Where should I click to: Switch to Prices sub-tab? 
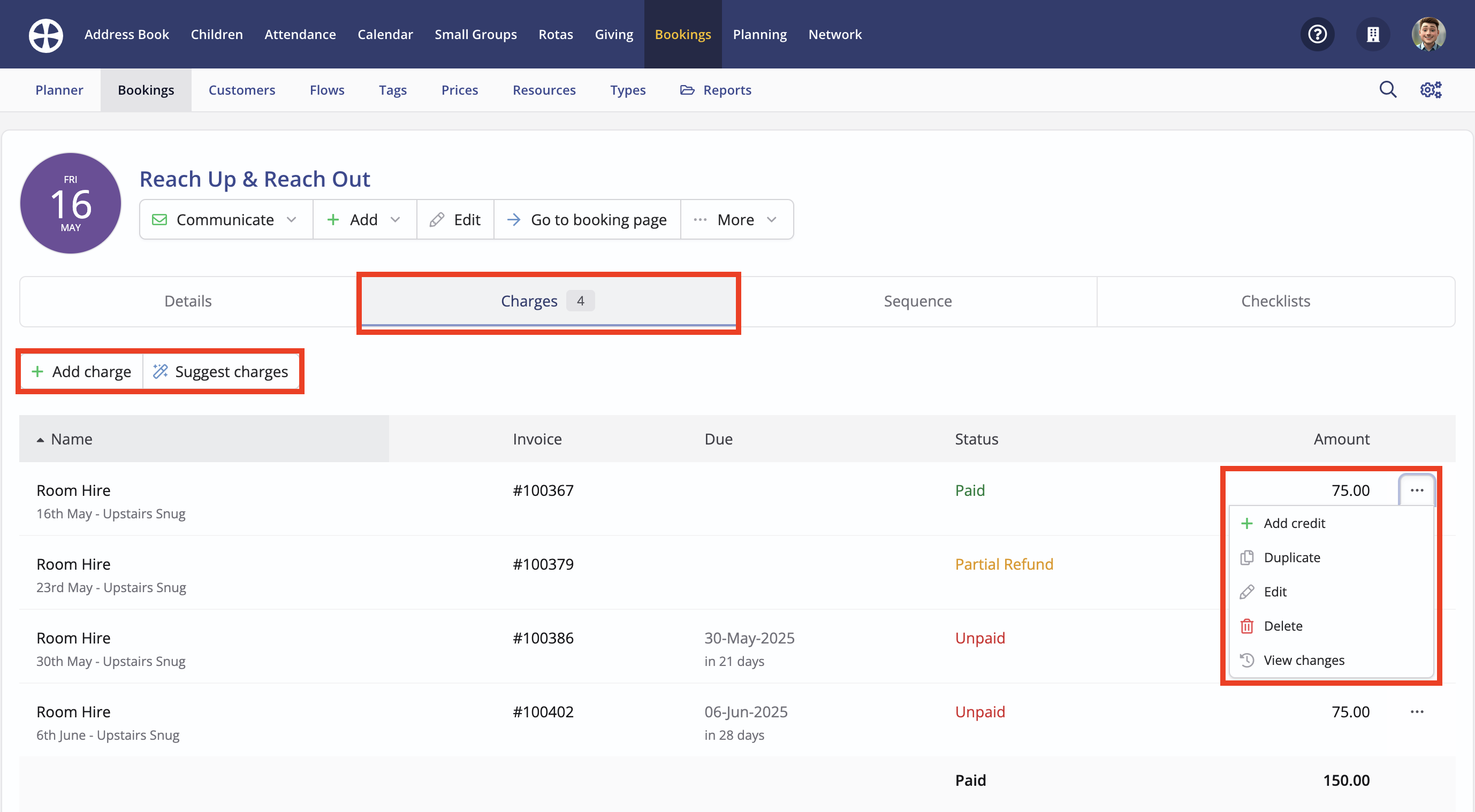pos(460,90)
